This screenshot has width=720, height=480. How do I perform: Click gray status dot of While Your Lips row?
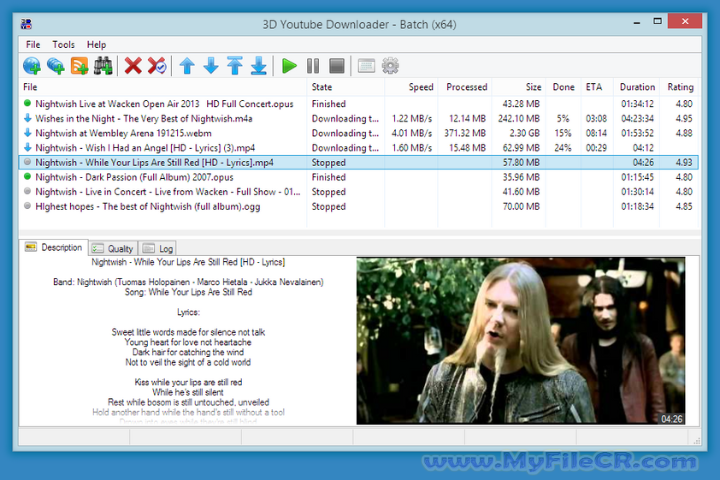28,162
